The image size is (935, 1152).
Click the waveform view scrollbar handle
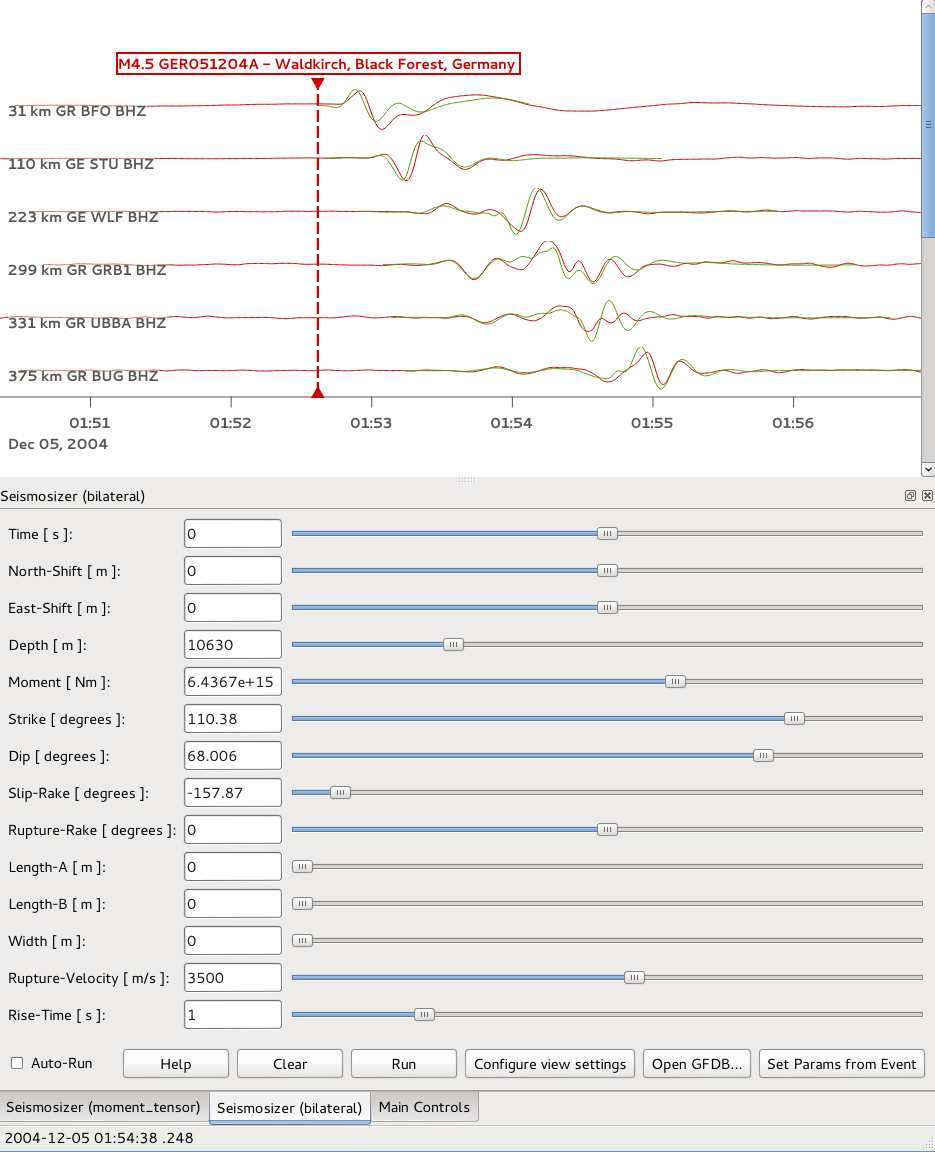(928, 125)
